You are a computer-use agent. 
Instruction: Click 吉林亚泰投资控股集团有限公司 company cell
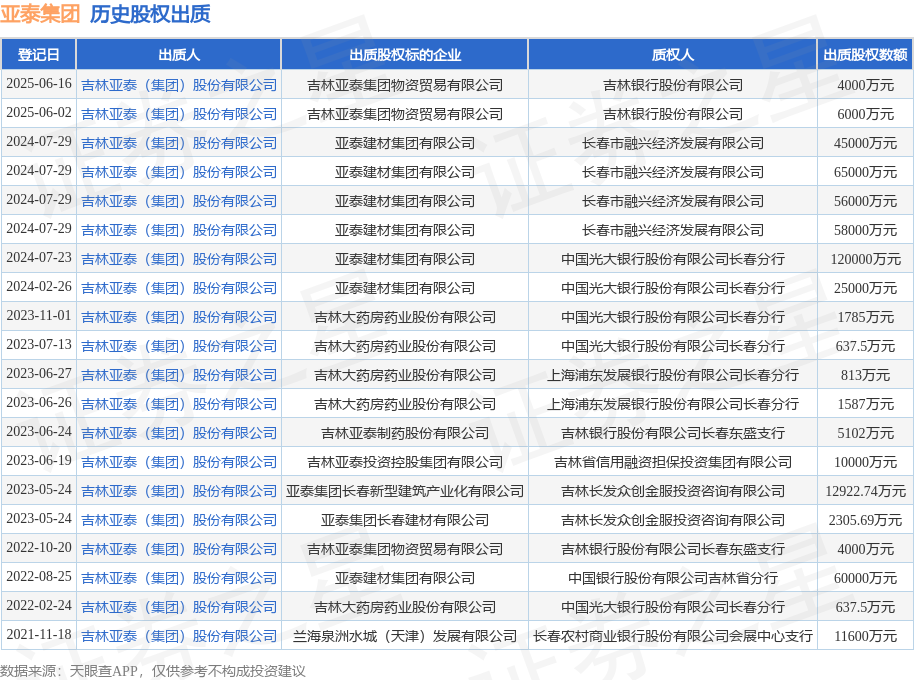point(405,462)
